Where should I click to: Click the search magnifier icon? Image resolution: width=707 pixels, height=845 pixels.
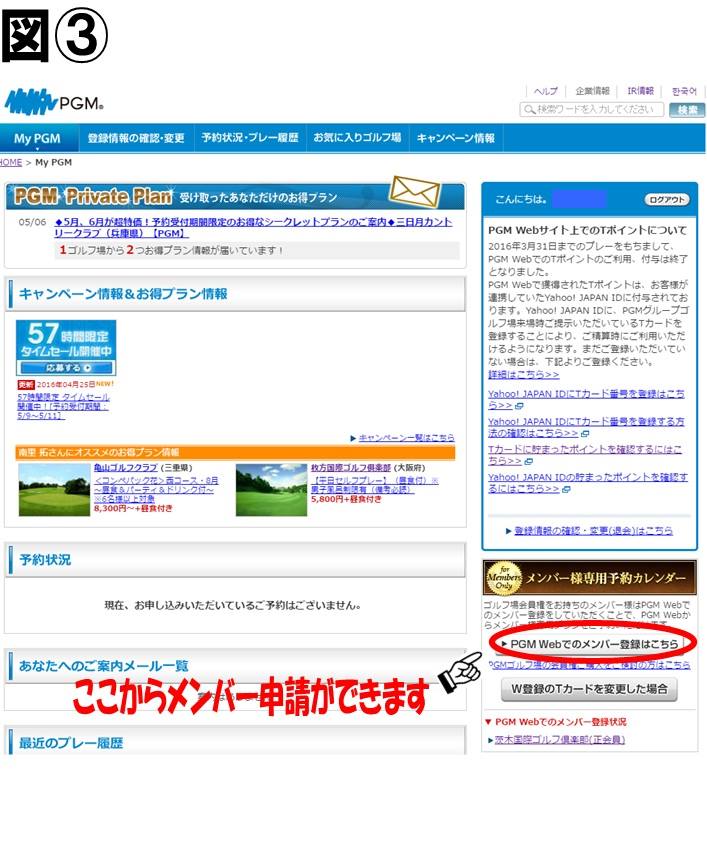coord(530,110)
